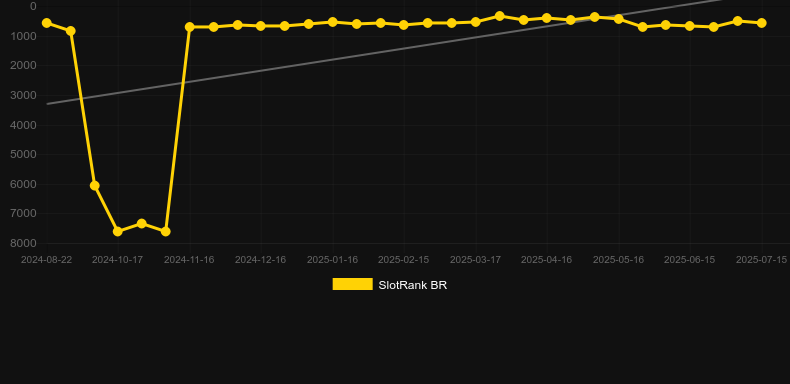Select the data point for 2024-10-17

(118, 231)
